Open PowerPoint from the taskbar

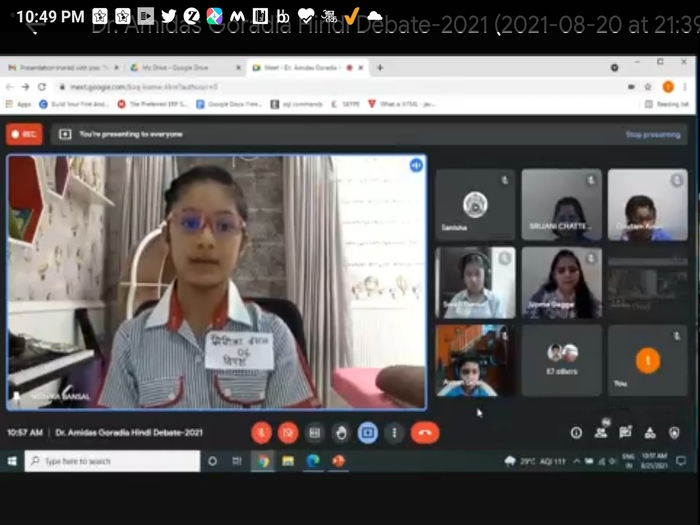[338, 461]
